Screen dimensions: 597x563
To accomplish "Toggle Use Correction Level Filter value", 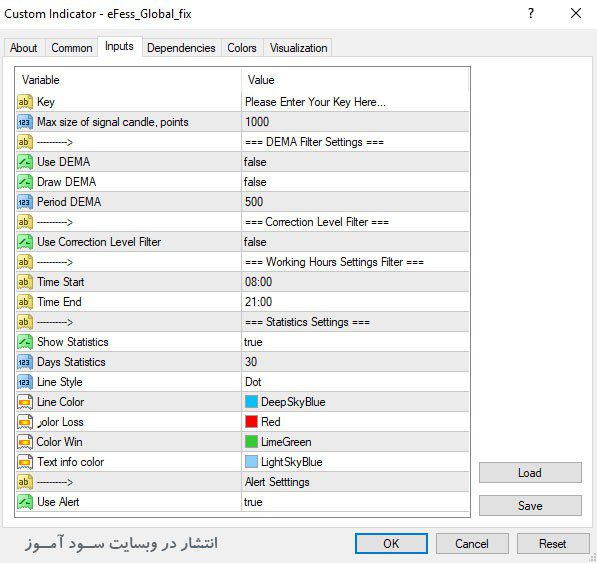I will (x=355, y=242).
